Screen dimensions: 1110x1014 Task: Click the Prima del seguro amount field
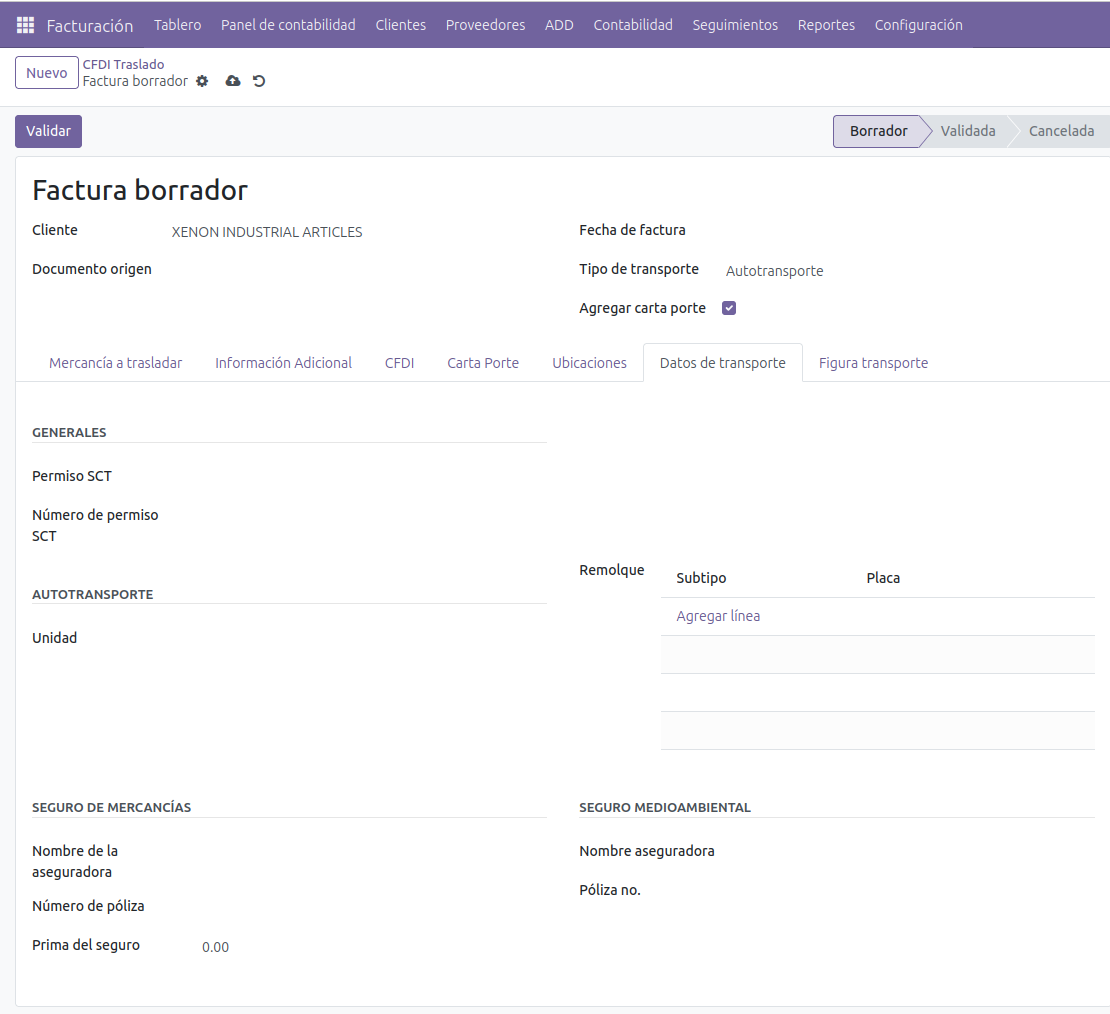pyautogui.click(x=360, y=947)
